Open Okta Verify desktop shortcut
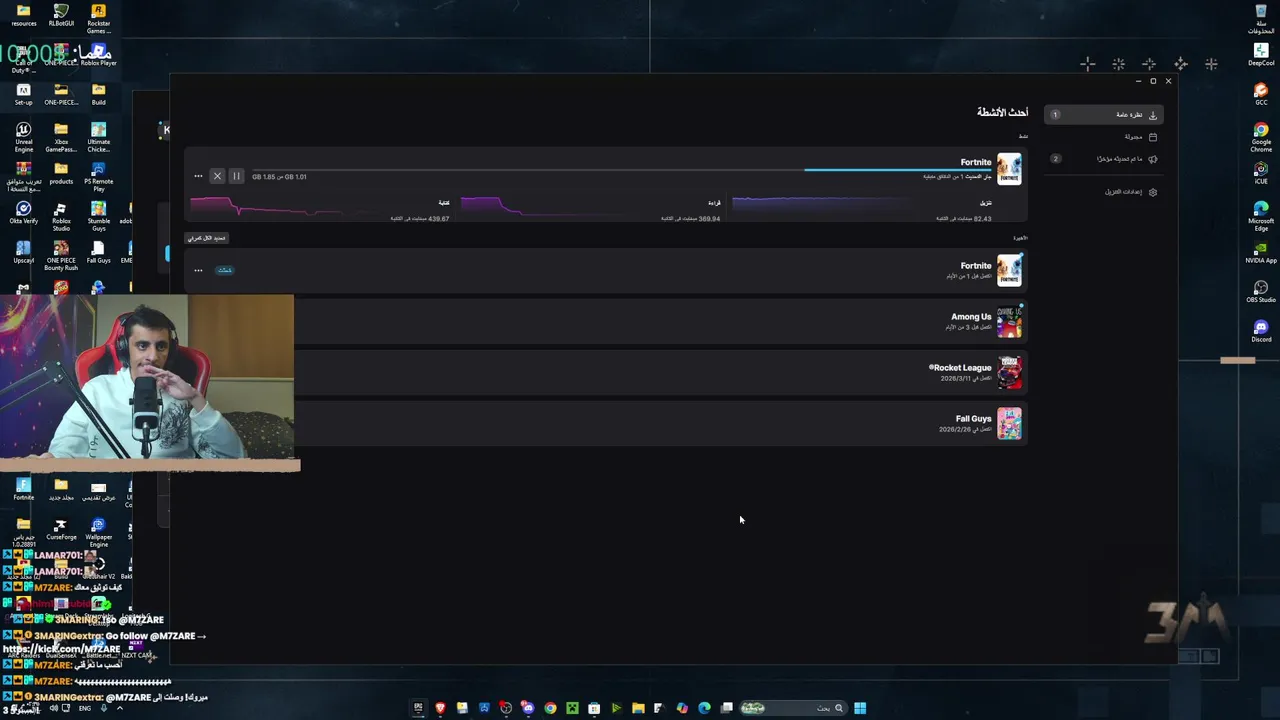Image resolution: width=1280 pixels, height=720 pixels. click(23, 212)
